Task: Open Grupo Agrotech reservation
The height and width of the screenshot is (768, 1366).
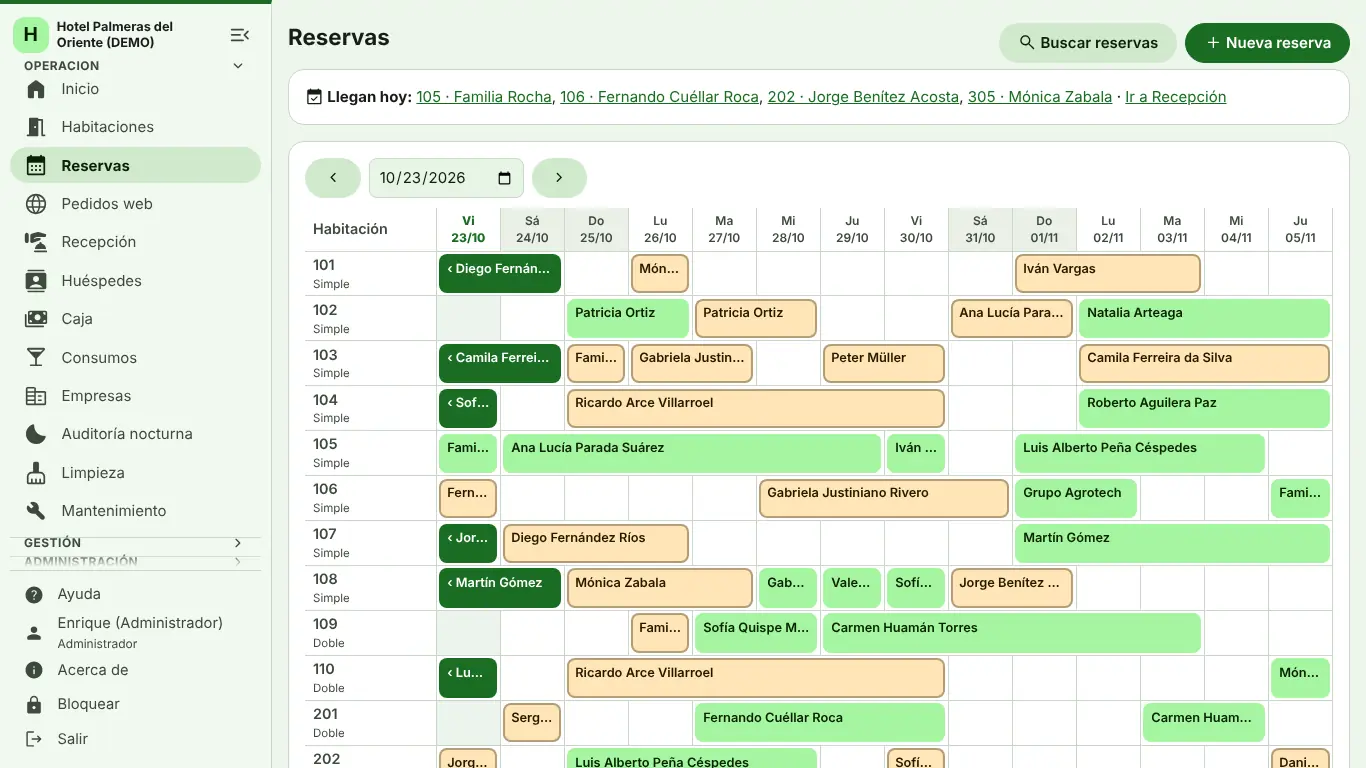Action: (x=1076, y=498)
